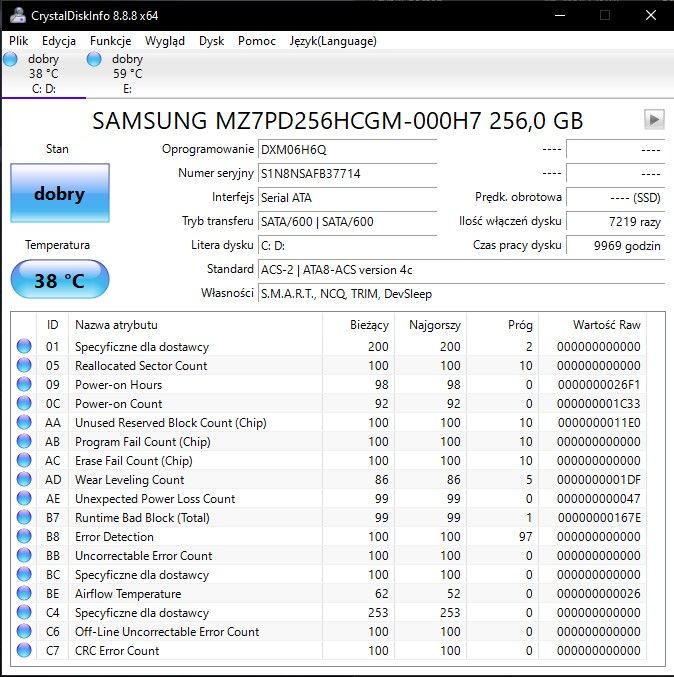
Task: Click the serial number field S1N8NSAFB37714
Action: pos(348,174)
